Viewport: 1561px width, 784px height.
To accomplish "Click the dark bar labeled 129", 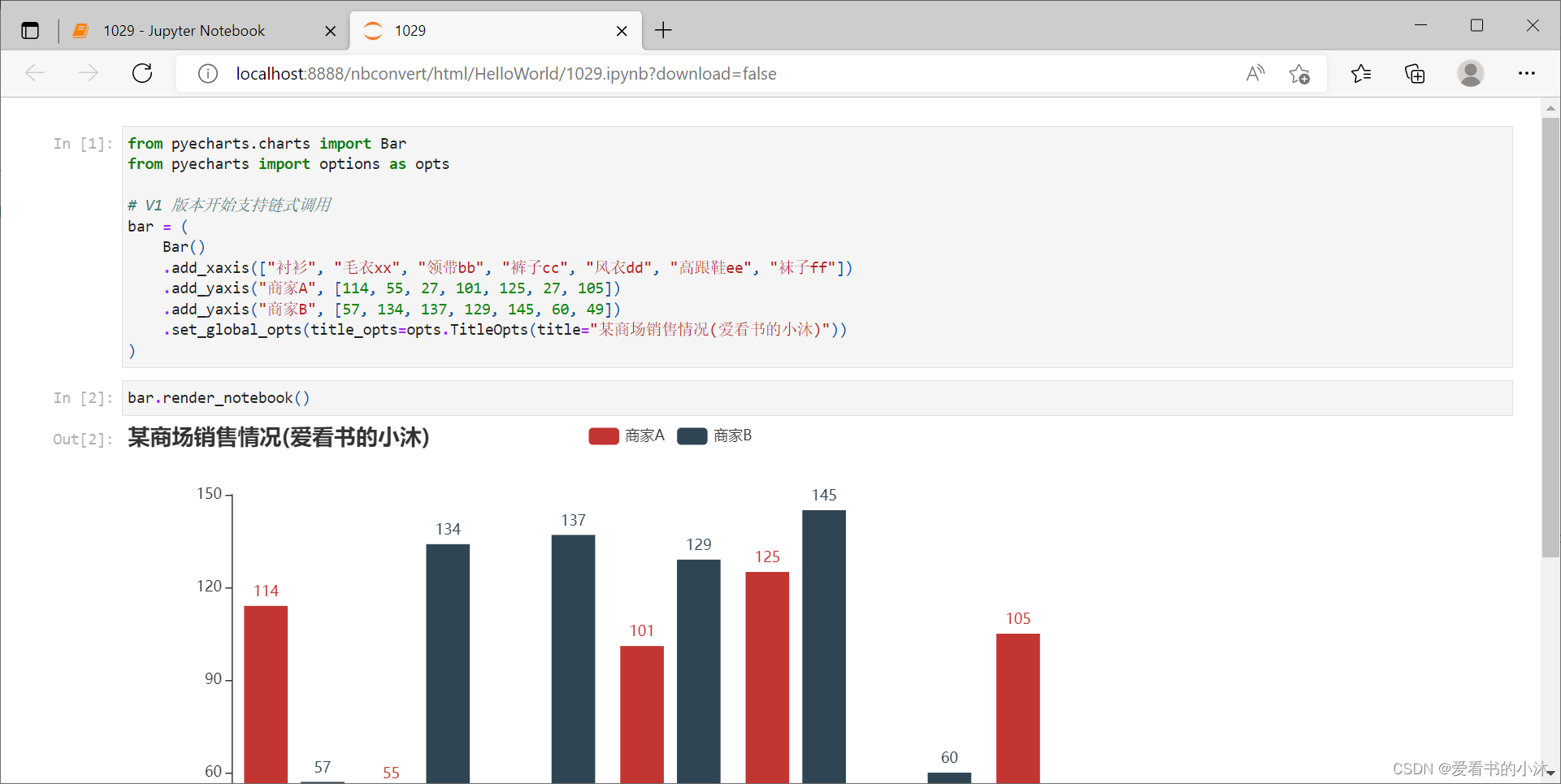I will point(699,671).
